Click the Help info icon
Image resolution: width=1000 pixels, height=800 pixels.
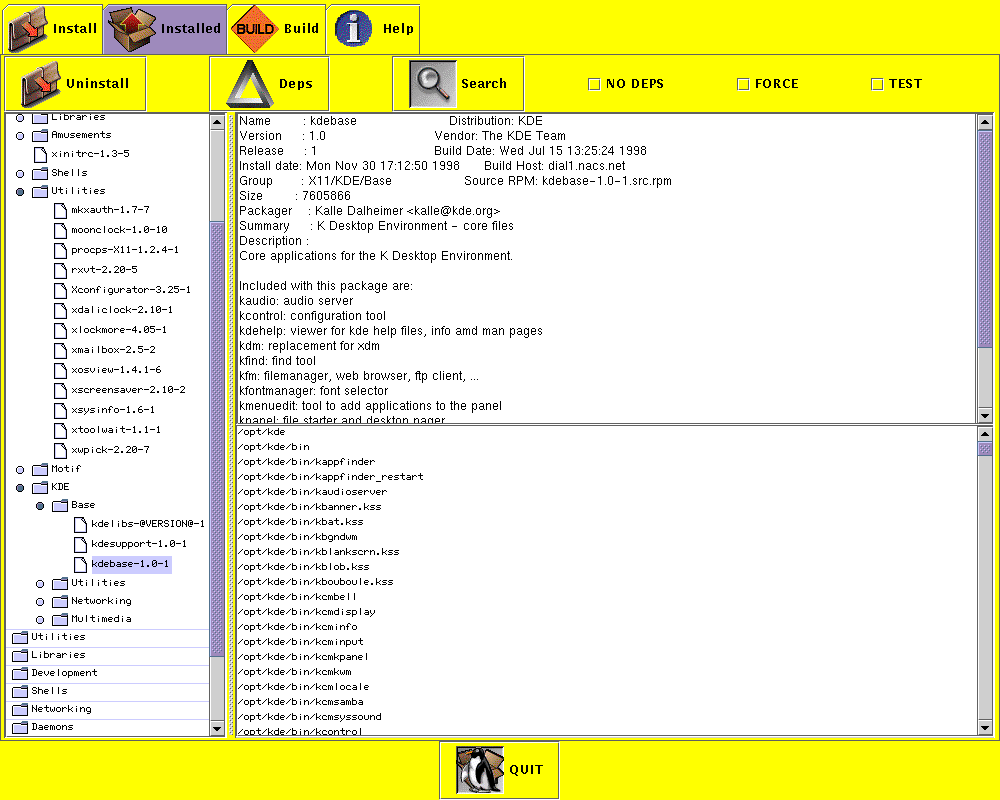coord(352,29)
